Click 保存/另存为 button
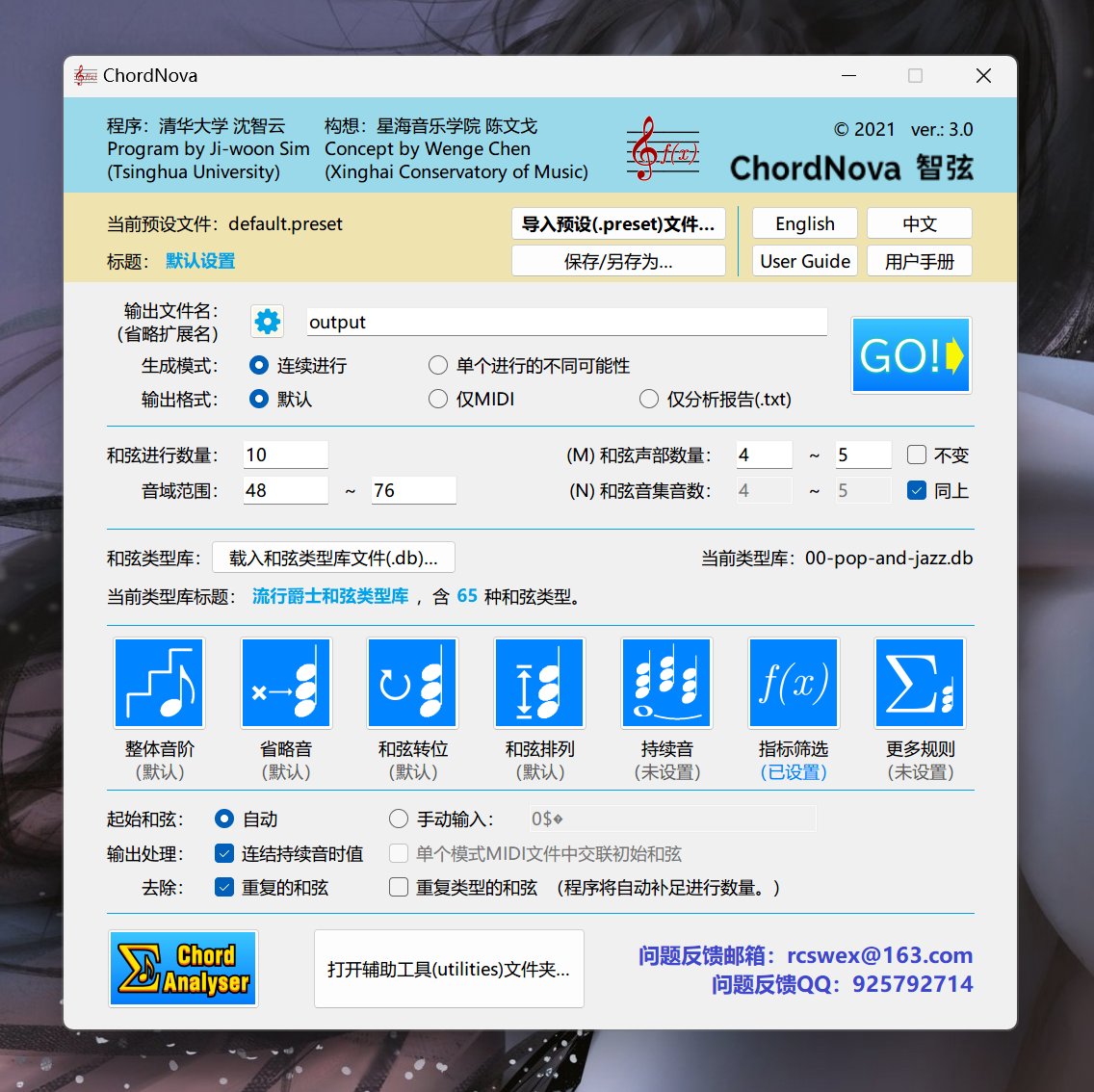This screenshot has height=1092, width=1094. pyautogui.click(x=618, y=262)
